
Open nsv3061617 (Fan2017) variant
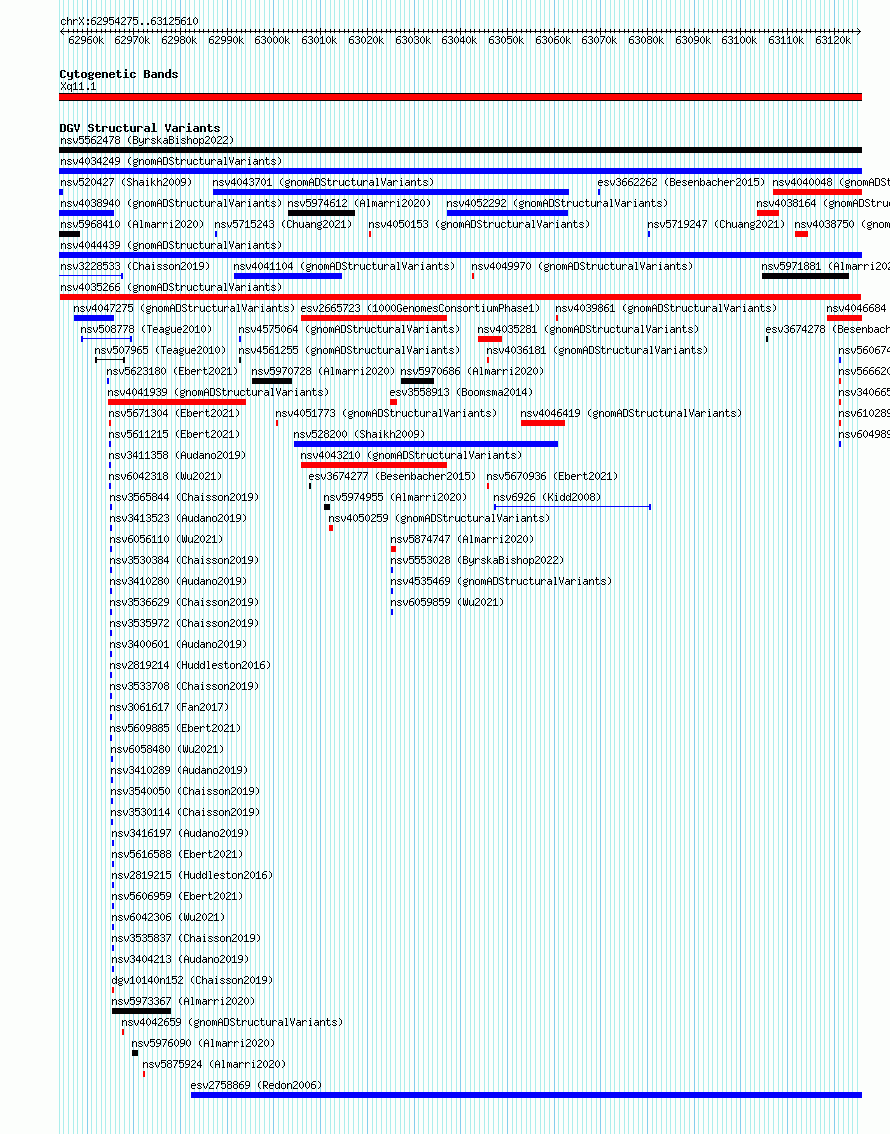tap(169, 707)
